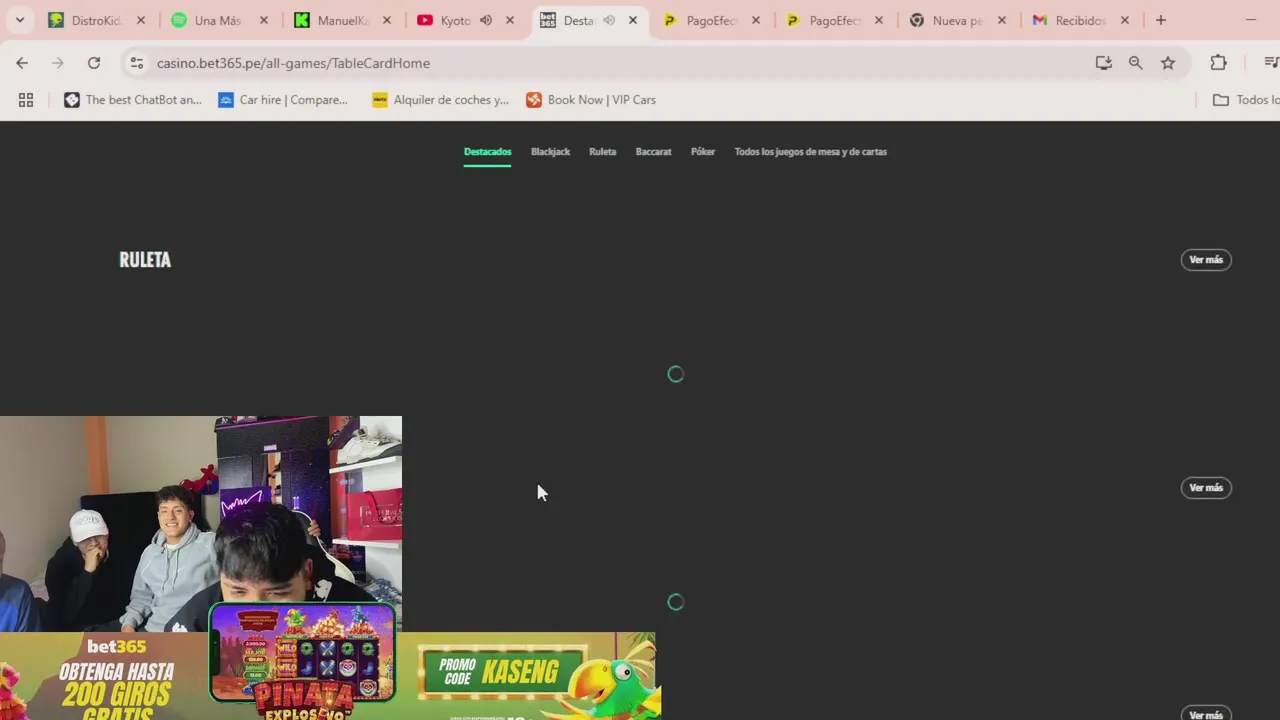Switch to the Gmail Recibidos tab
The height and width of the screenshot is (720, 1280).
tap(1079, 20)
